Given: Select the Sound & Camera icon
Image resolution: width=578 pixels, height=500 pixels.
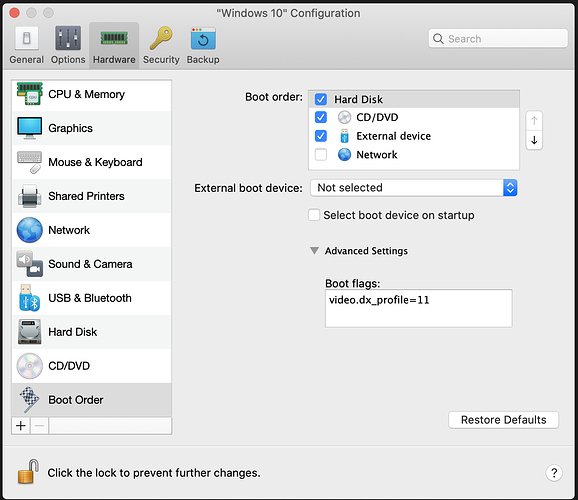Looking at the screenshot, I should click(x=29, y=264).
